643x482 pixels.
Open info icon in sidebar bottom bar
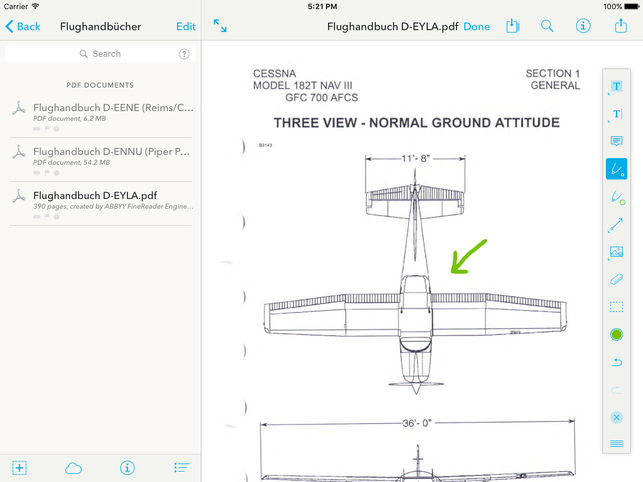pos(127,468)
